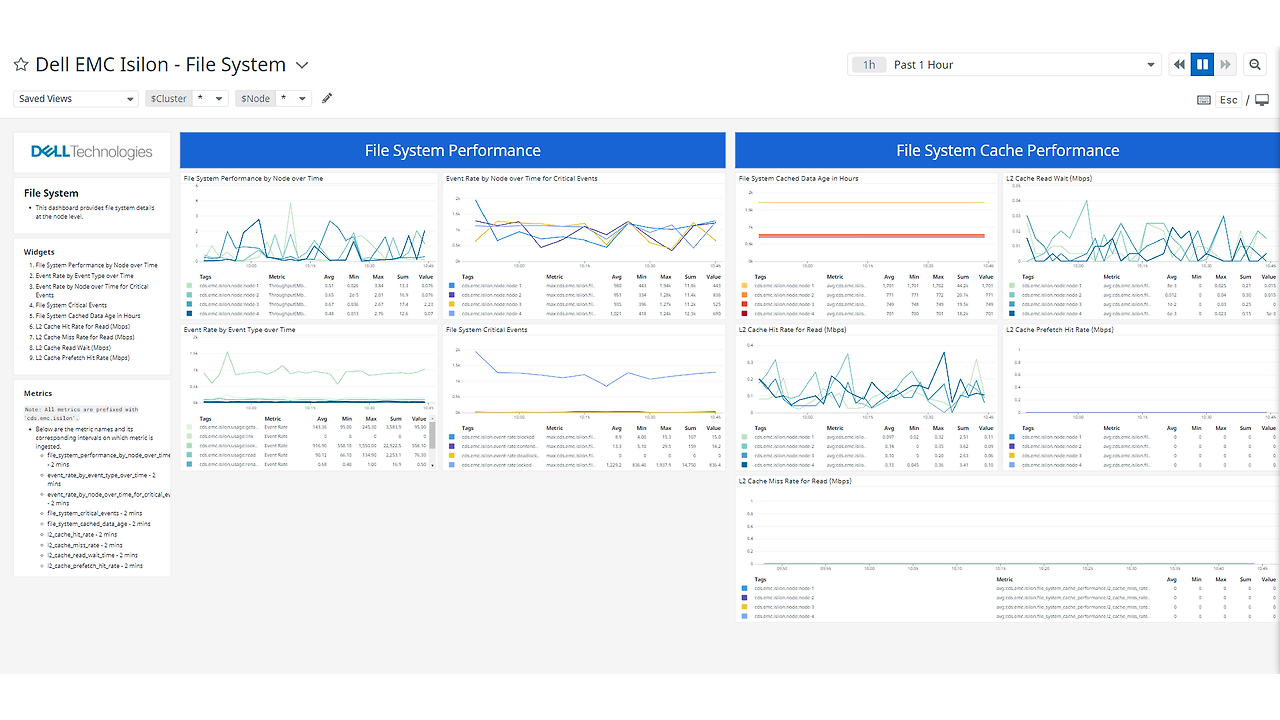
Task: Sort by Metric in L2 Cache Miss Rate legend
Action: (1005, 579)
